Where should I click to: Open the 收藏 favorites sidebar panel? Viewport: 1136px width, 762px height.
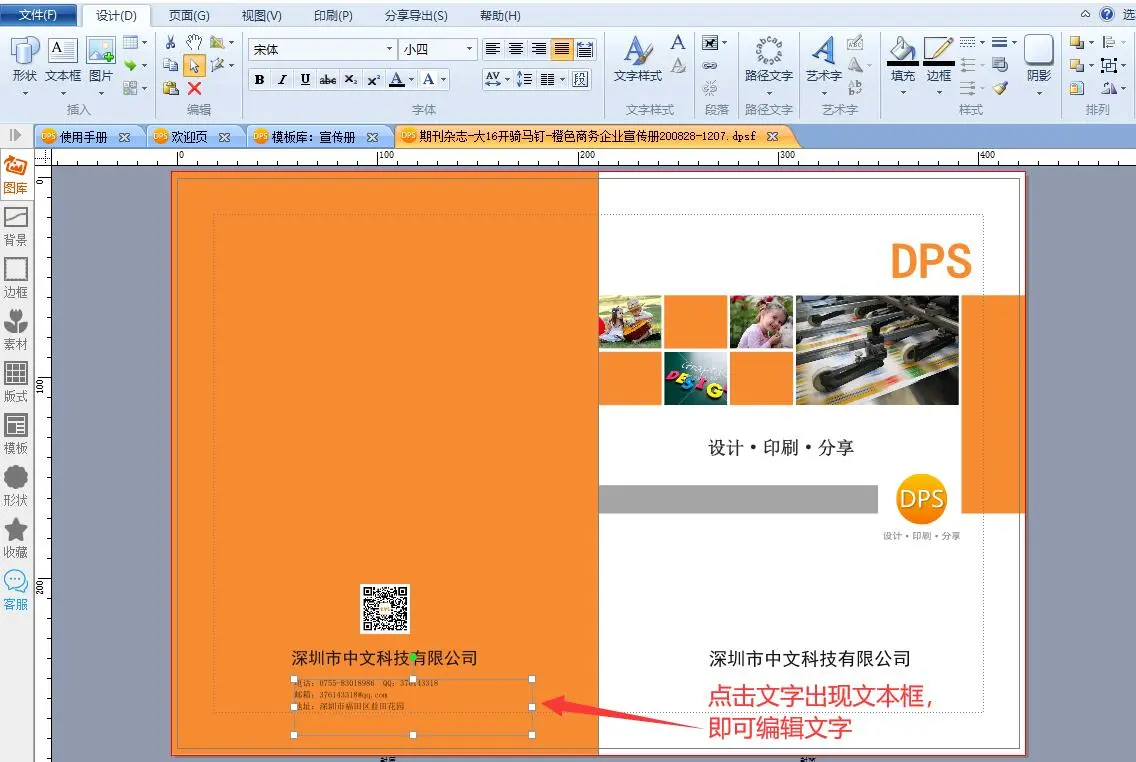[x=15, y=539]
